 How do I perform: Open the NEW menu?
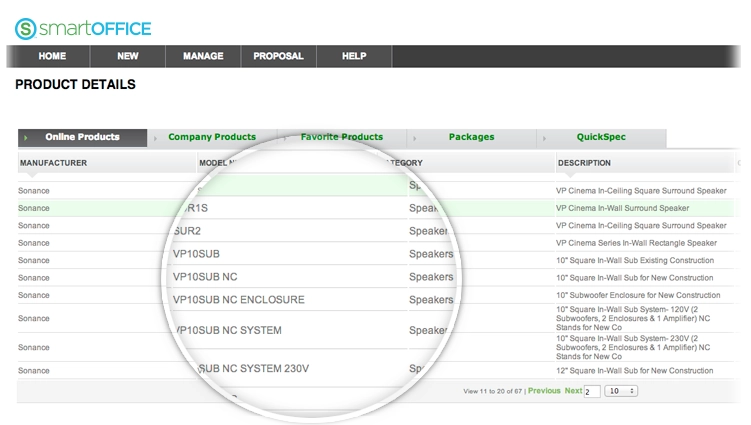pos(128,56)
